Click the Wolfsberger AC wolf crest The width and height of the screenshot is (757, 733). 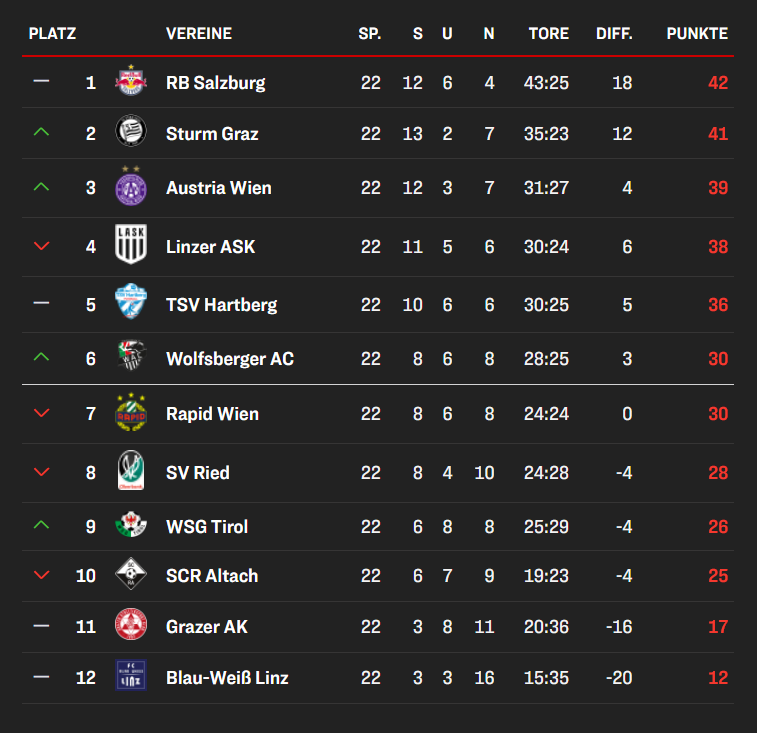point(131,358)
